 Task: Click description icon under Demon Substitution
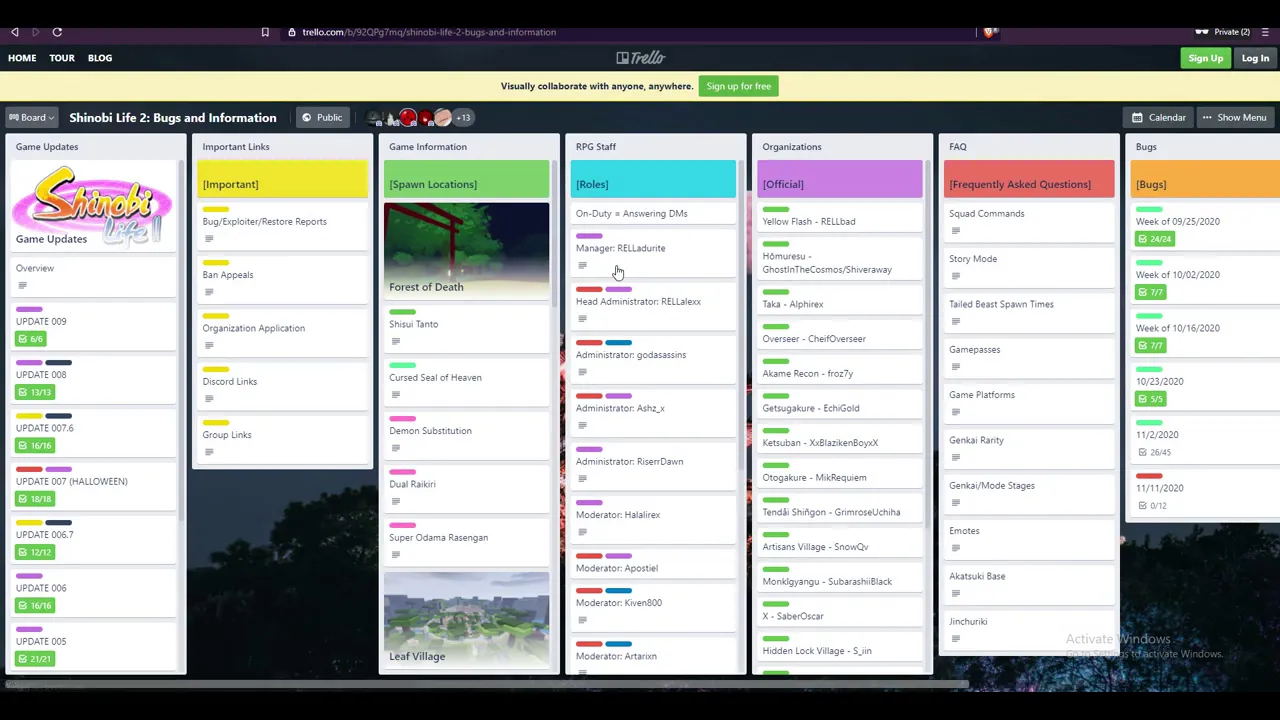click(395, 448)
